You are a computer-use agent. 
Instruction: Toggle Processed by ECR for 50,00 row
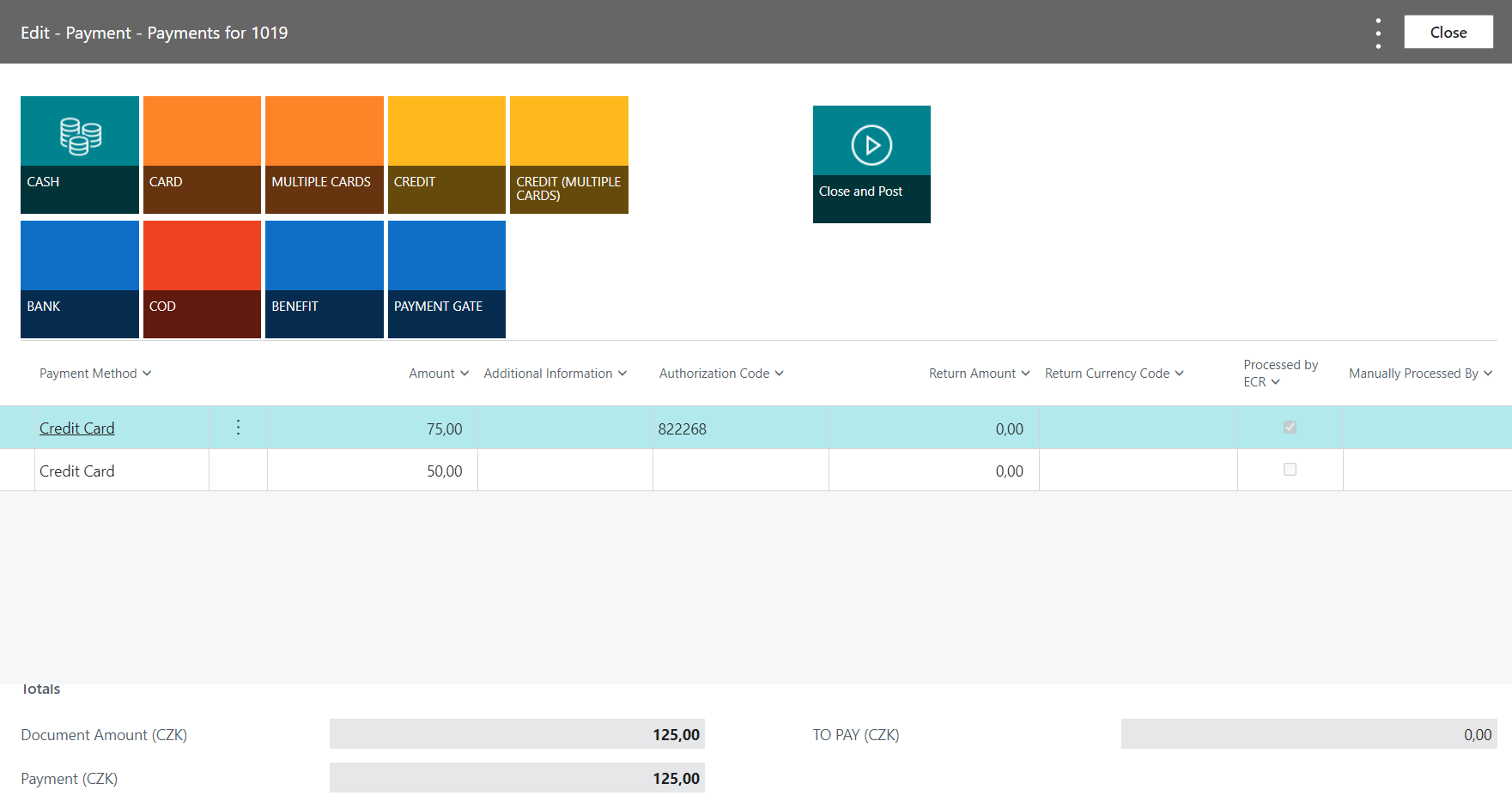click(x=1290, y=469)
